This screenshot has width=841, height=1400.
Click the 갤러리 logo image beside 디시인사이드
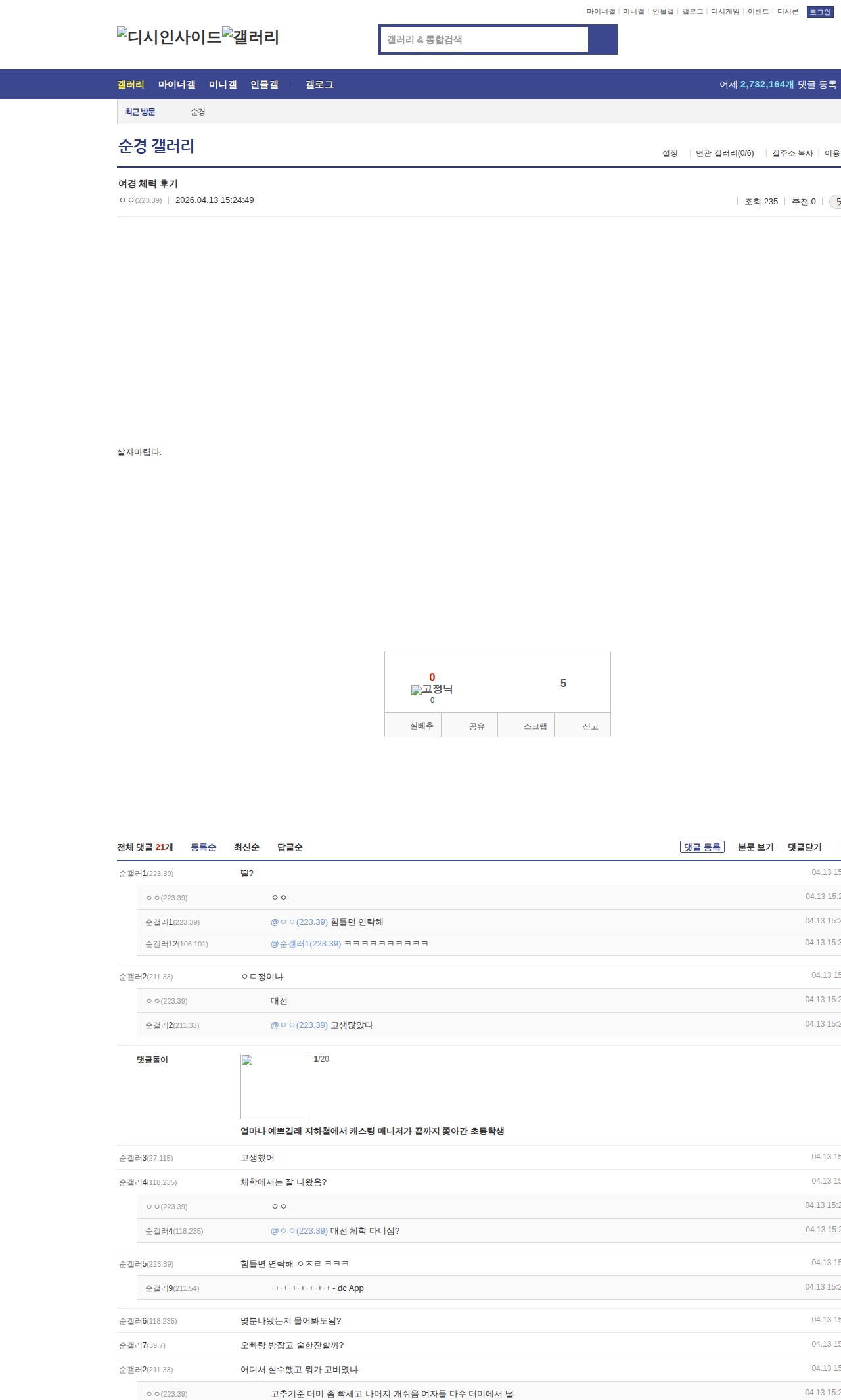tap(250, 37)
